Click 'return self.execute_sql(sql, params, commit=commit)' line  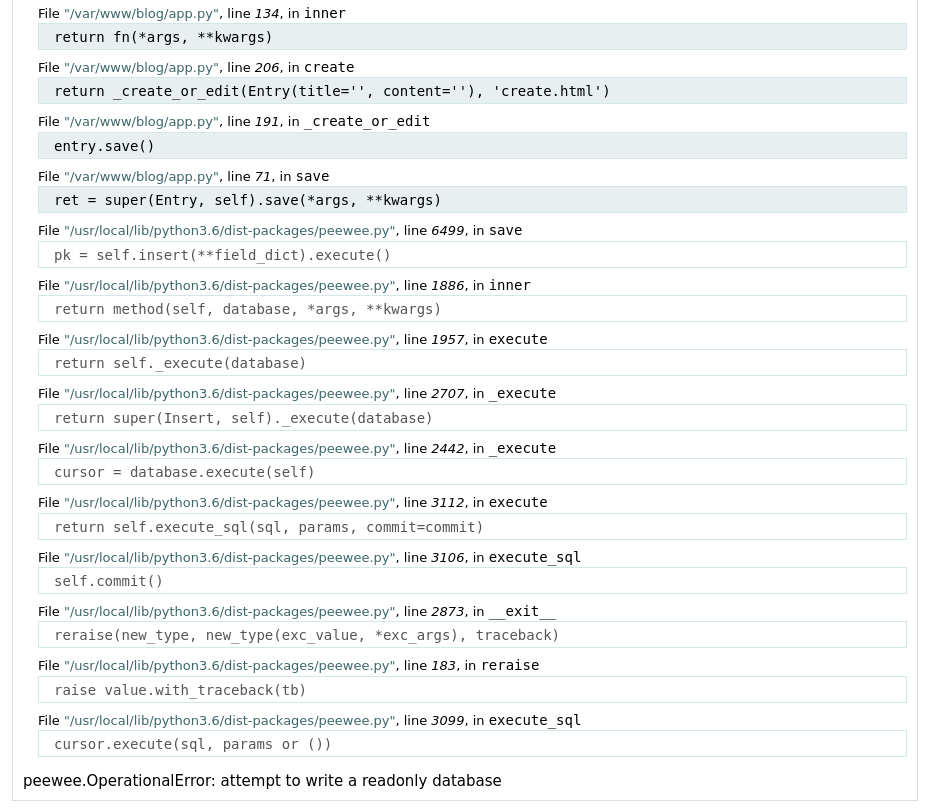point(472,527)
